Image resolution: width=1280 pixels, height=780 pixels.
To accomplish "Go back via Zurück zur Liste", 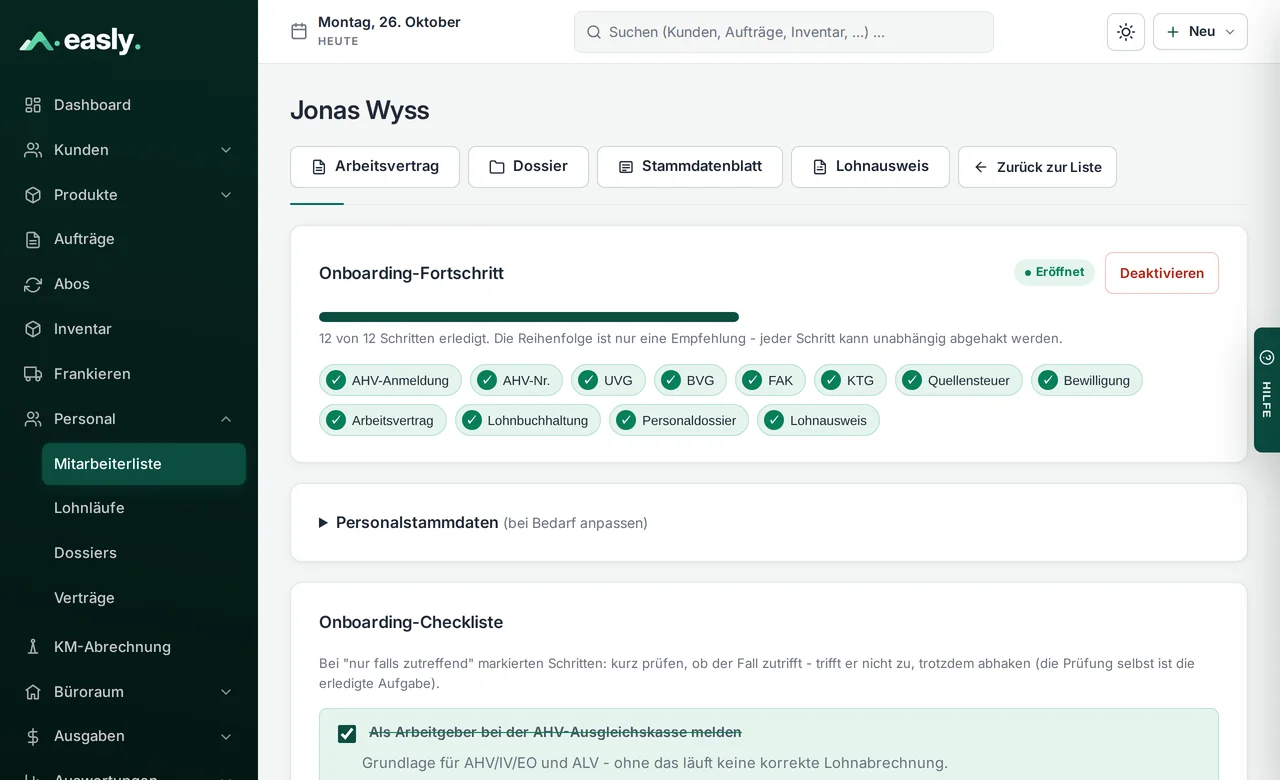I will pyautogui.click(x=1037, y=167).
